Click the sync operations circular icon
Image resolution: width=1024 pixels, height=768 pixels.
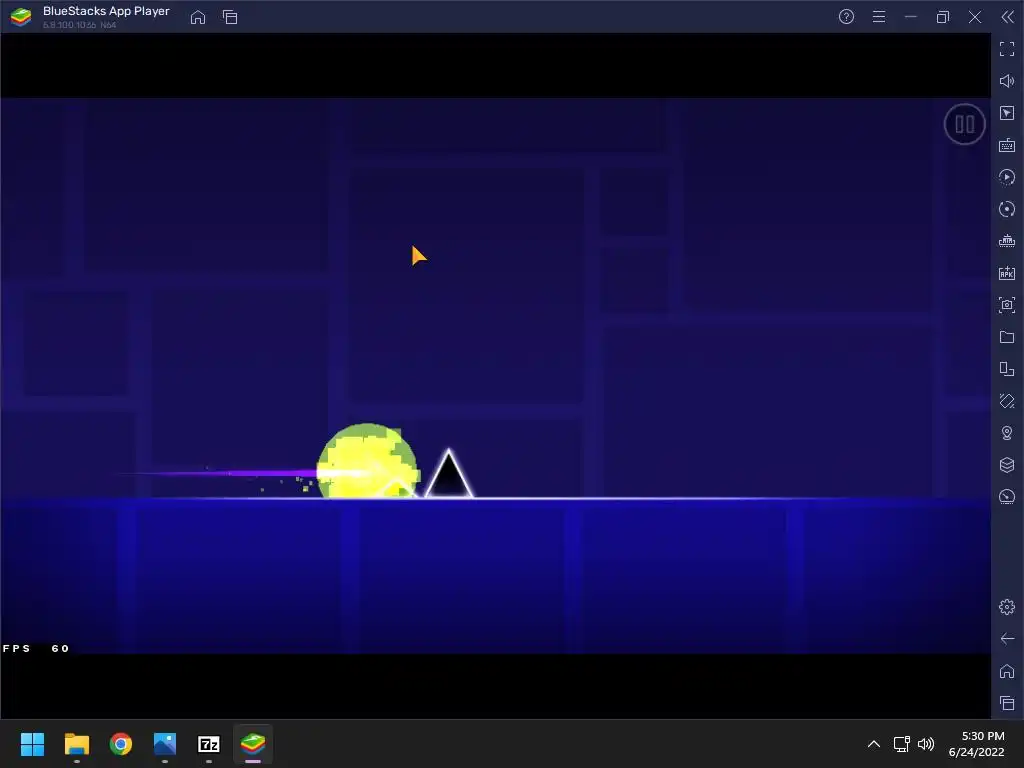tap(1007, 209)
